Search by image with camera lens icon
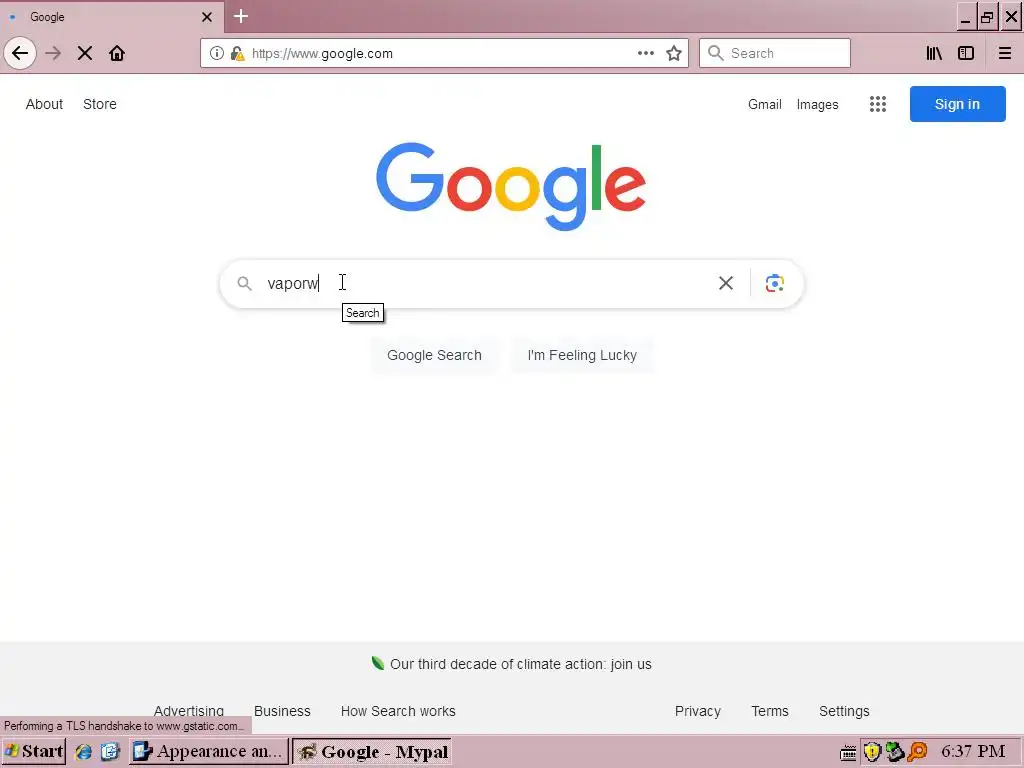 (775, 283)
